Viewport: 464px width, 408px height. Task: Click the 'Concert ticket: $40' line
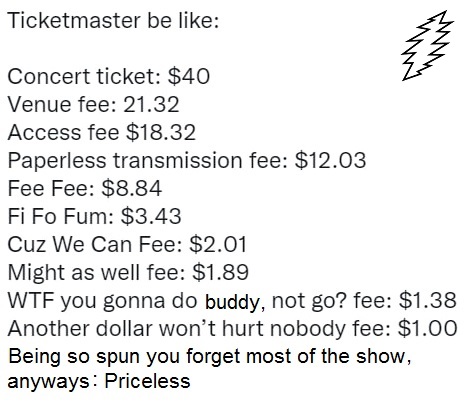[109, 76]
